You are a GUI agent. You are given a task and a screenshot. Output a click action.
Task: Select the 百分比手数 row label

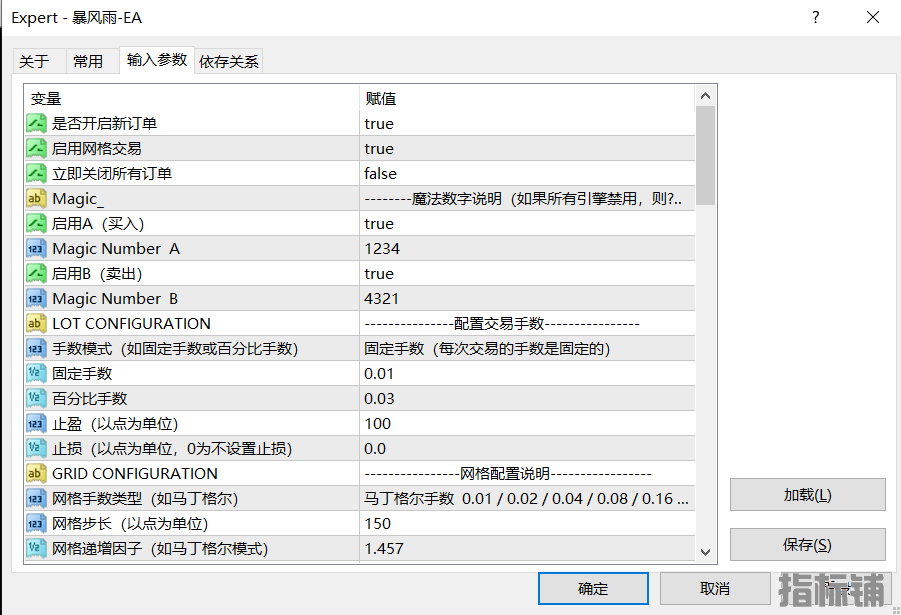(89, 398)
